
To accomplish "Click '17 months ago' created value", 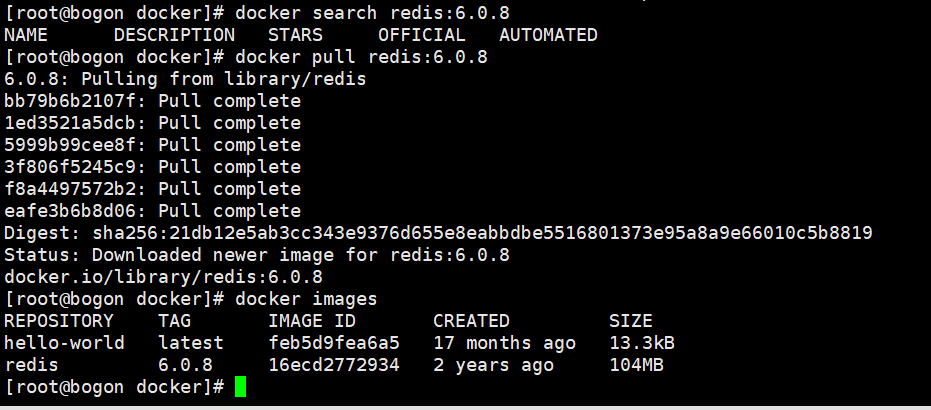I will (504, 343).
